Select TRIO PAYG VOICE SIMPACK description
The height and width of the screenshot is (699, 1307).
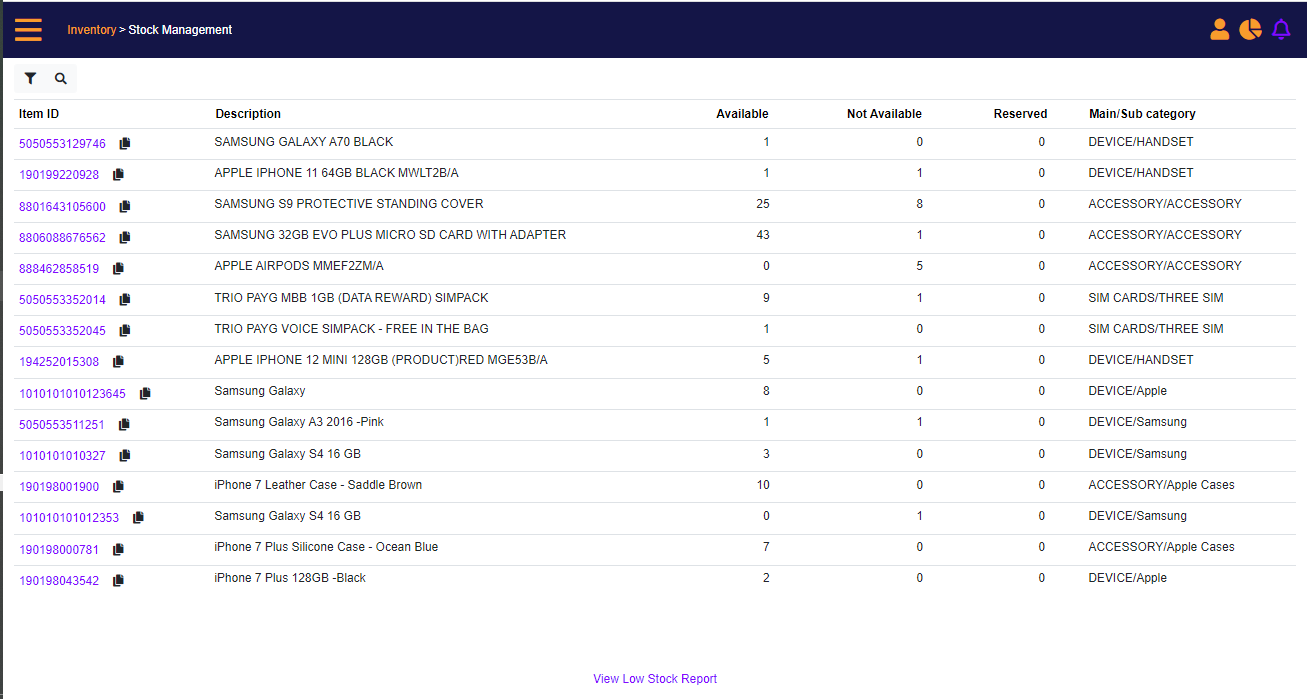click(351, 329)
